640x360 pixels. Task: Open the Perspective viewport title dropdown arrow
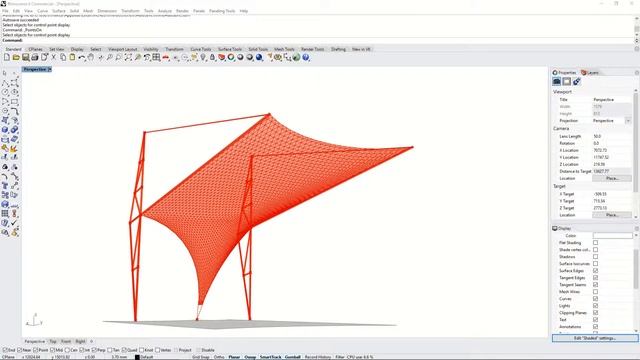tap(50, 69)
